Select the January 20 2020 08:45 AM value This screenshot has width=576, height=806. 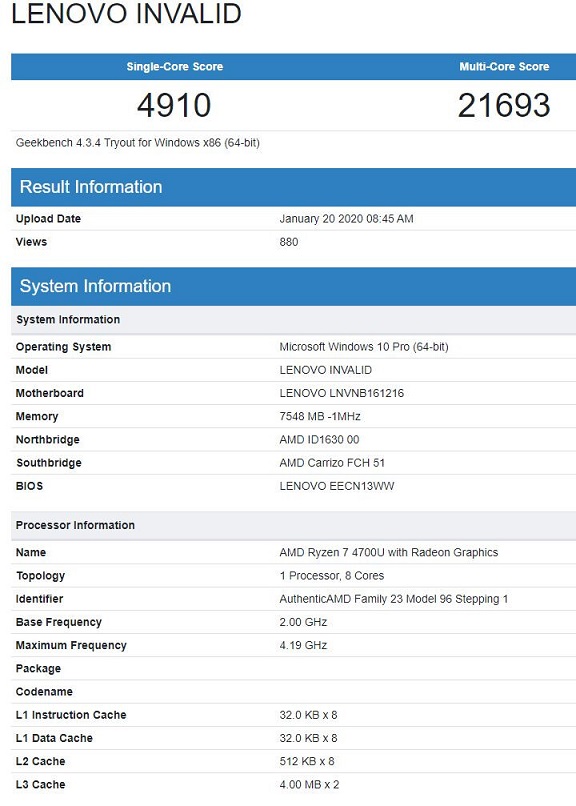click(x=346, y=218)
